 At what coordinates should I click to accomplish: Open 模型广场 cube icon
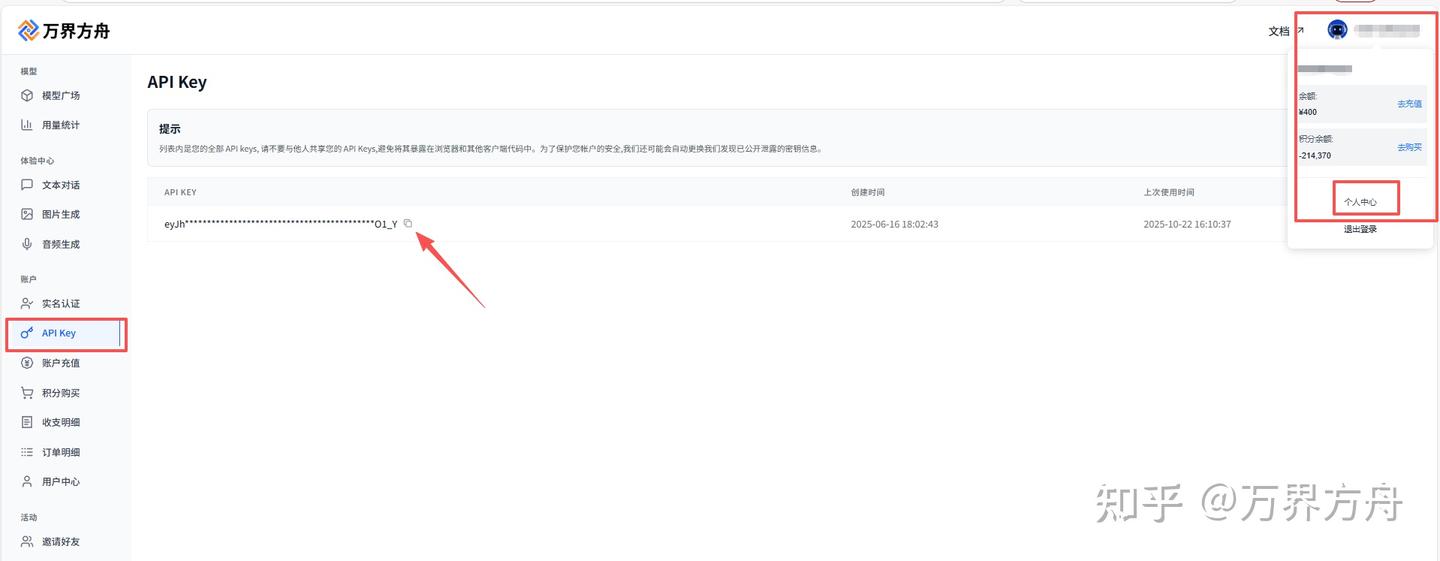click(x=27, y=96)
